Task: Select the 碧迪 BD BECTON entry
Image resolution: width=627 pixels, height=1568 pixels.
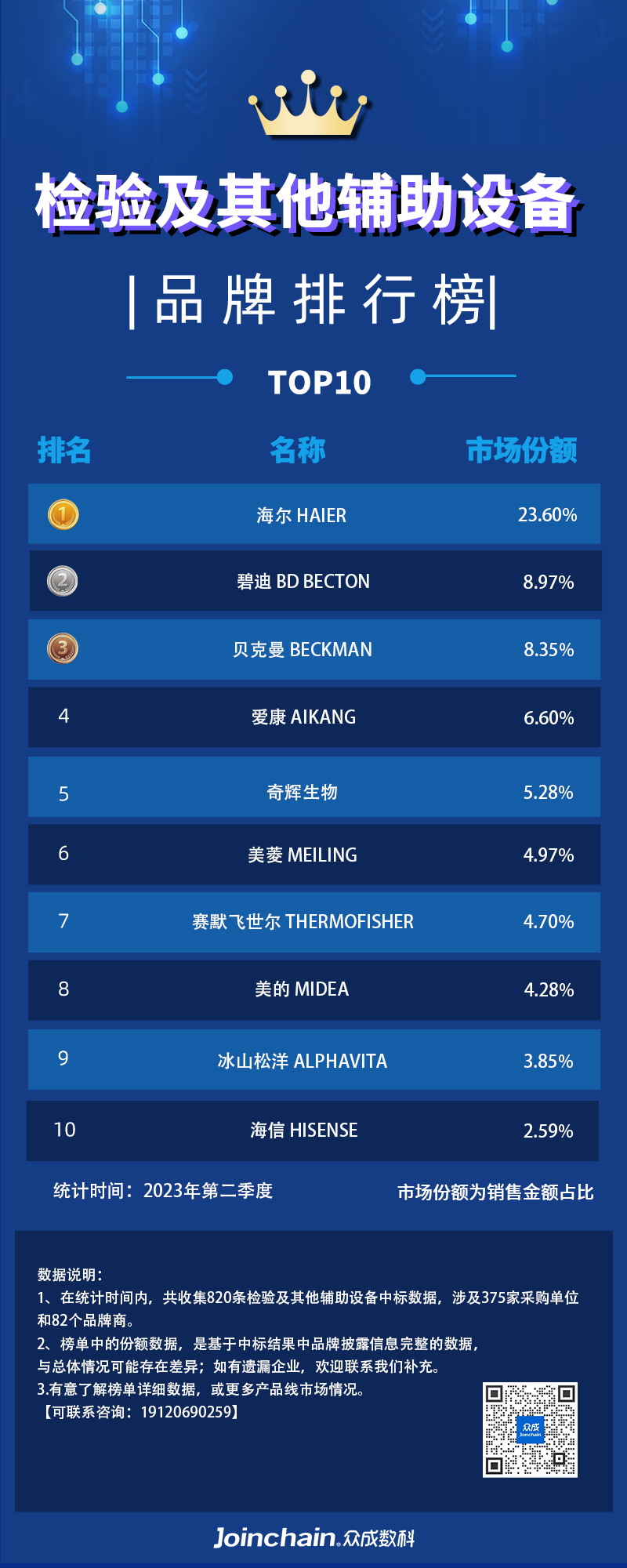Action: click(303, 582)
